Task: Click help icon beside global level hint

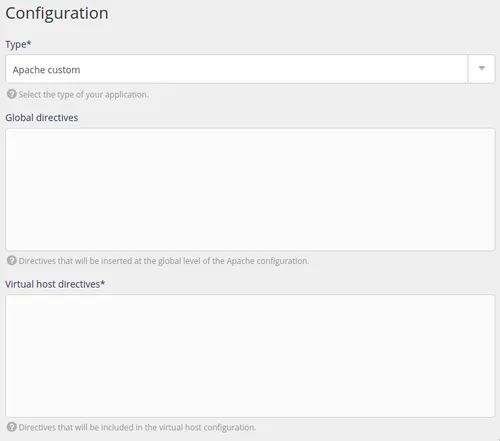Action: tap(12, 261)
